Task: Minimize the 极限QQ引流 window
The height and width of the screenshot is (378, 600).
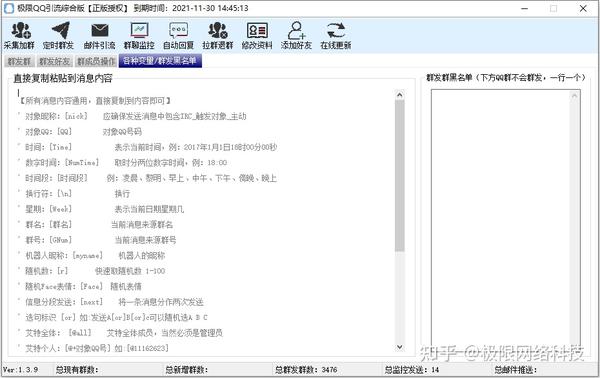Action: pyautogui.click(x=525, y=8)
